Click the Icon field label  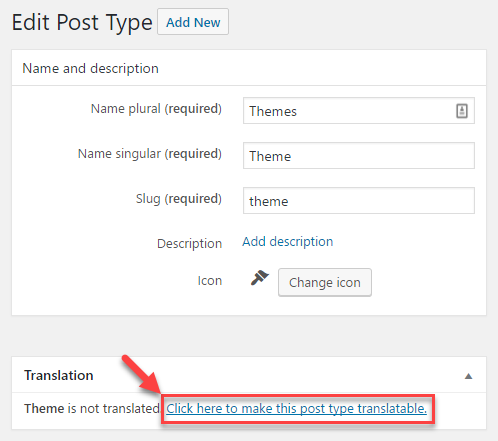click(210, 281)
